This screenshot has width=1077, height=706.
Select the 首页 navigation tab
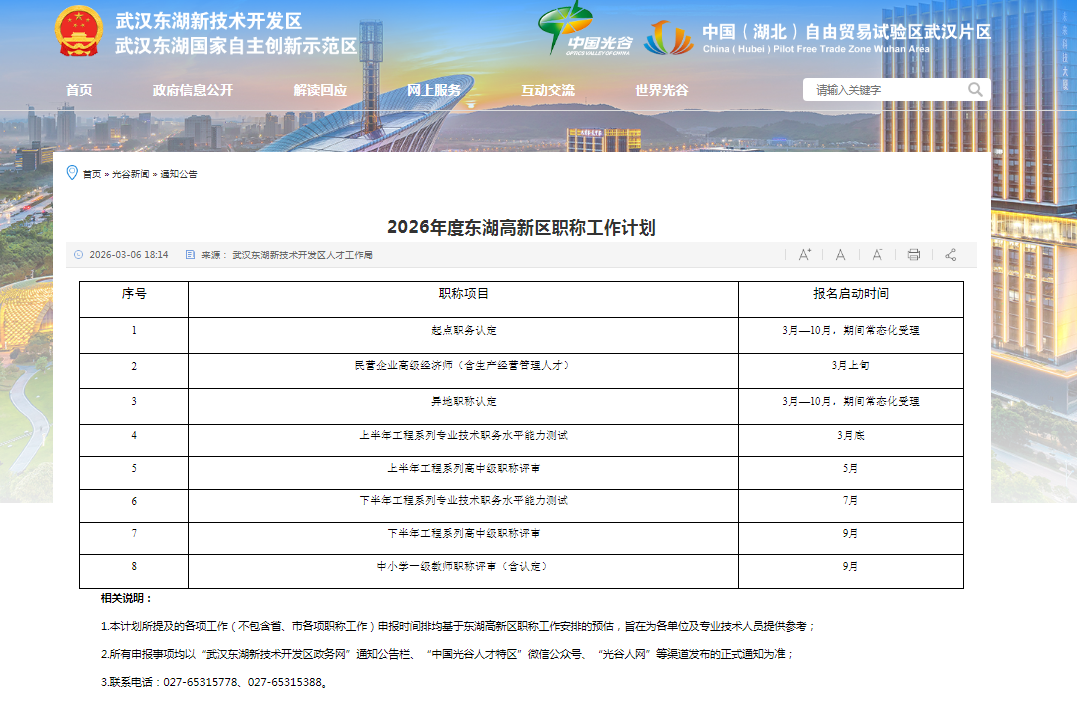tap(76, 88)
